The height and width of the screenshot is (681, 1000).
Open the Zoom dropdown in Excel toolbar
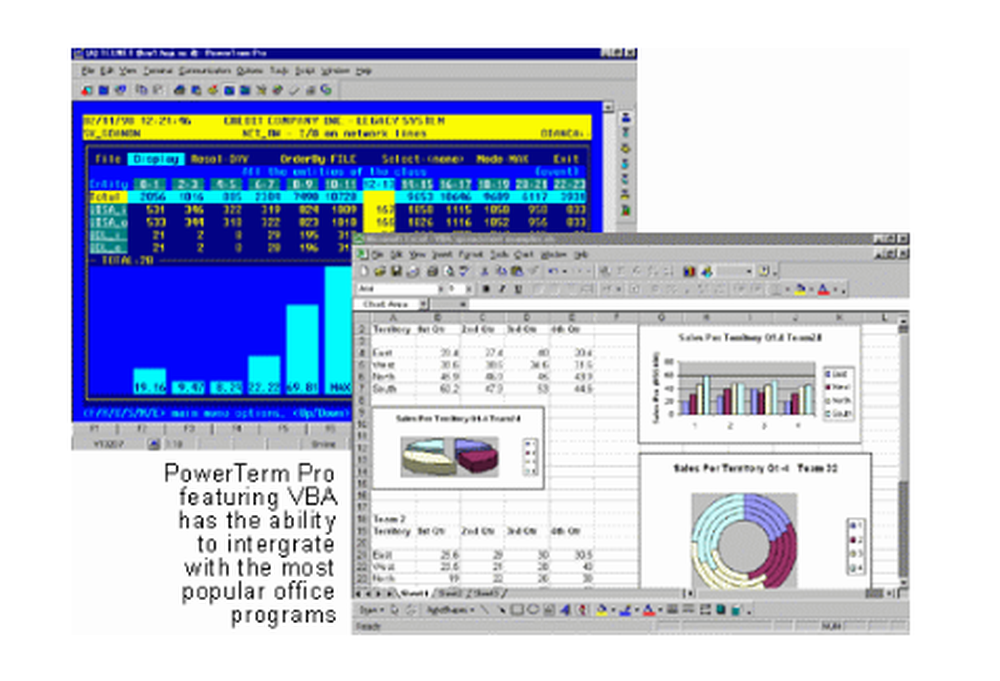[x=749, y=272]
